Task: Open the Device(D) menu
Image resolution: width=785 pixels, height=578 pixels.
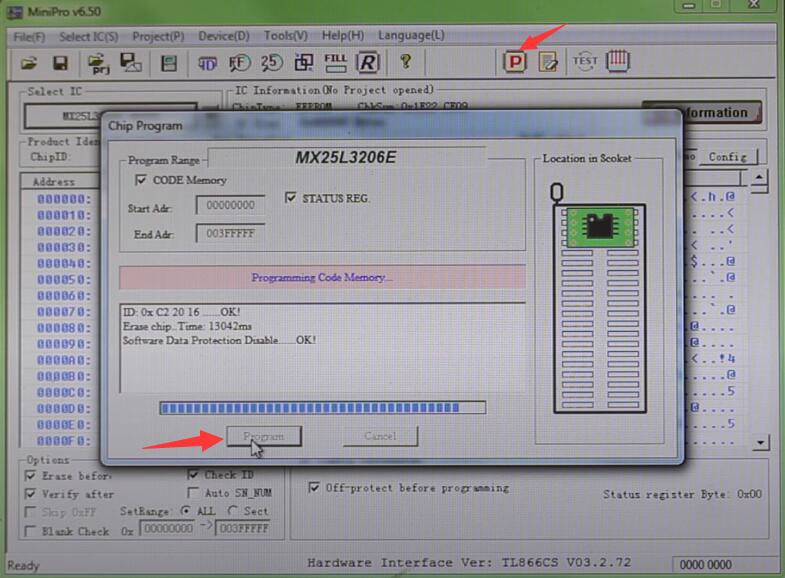Action: click(224, 36)
